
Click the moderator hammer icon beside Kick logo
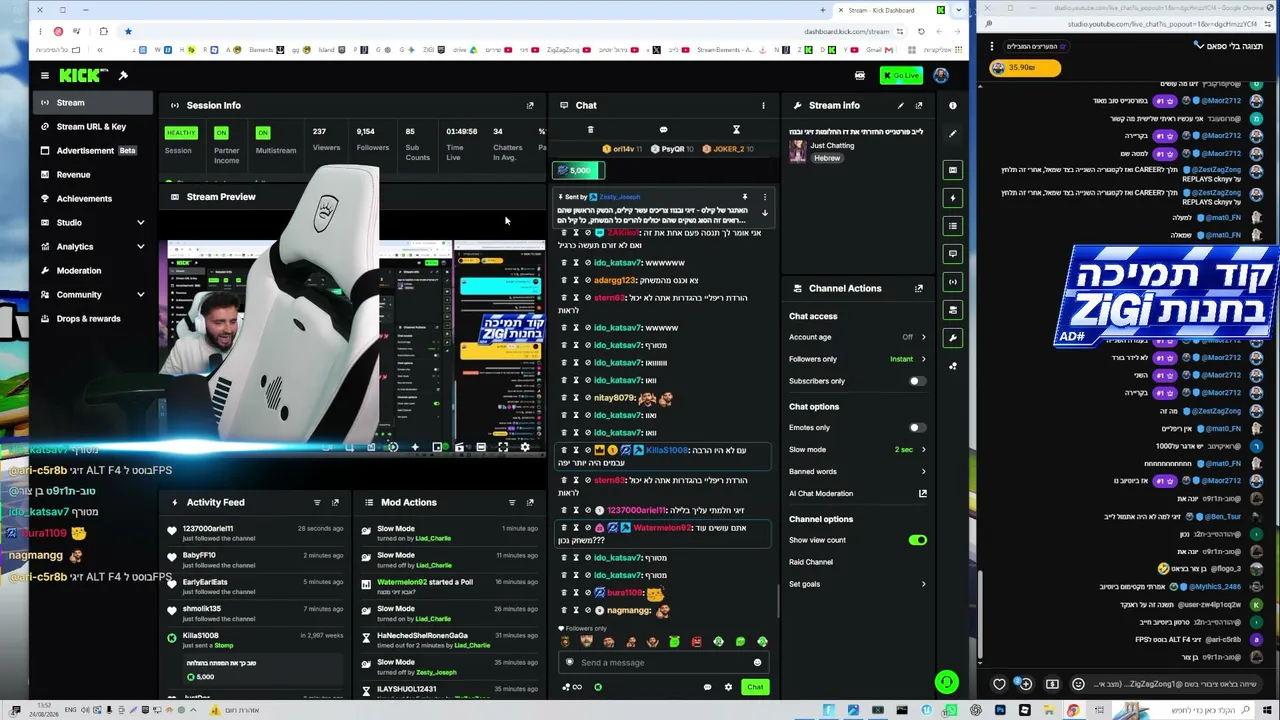[x=123, y=75]
